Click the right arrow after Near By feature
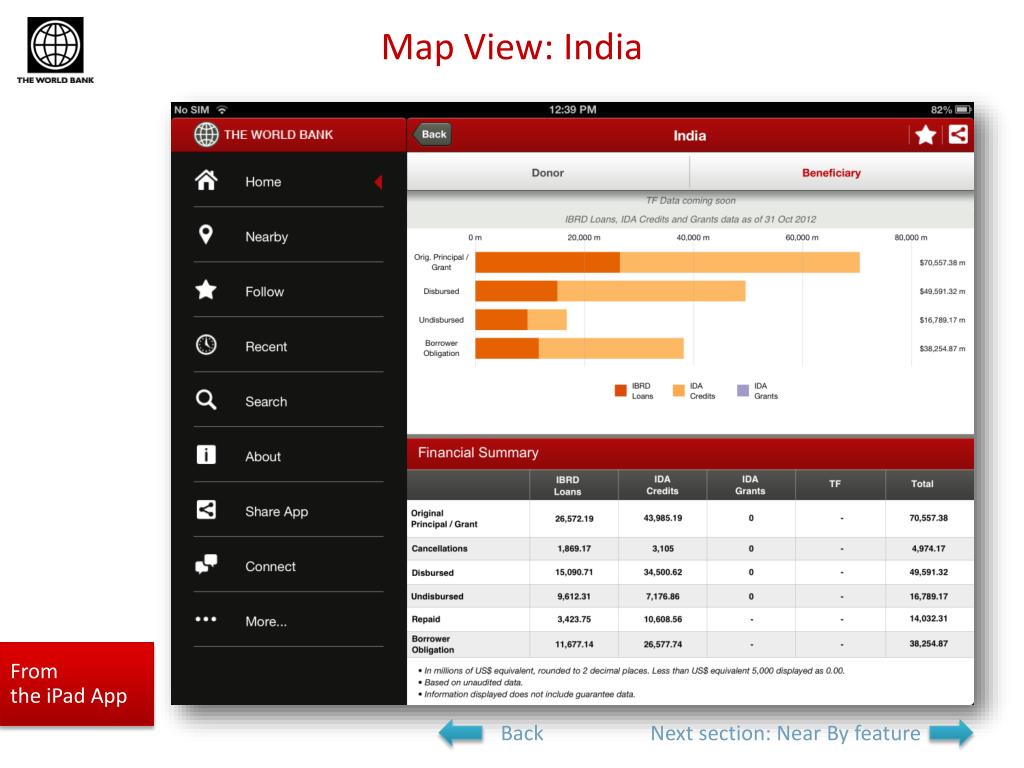1024x768 pixels. click(951, 733)
